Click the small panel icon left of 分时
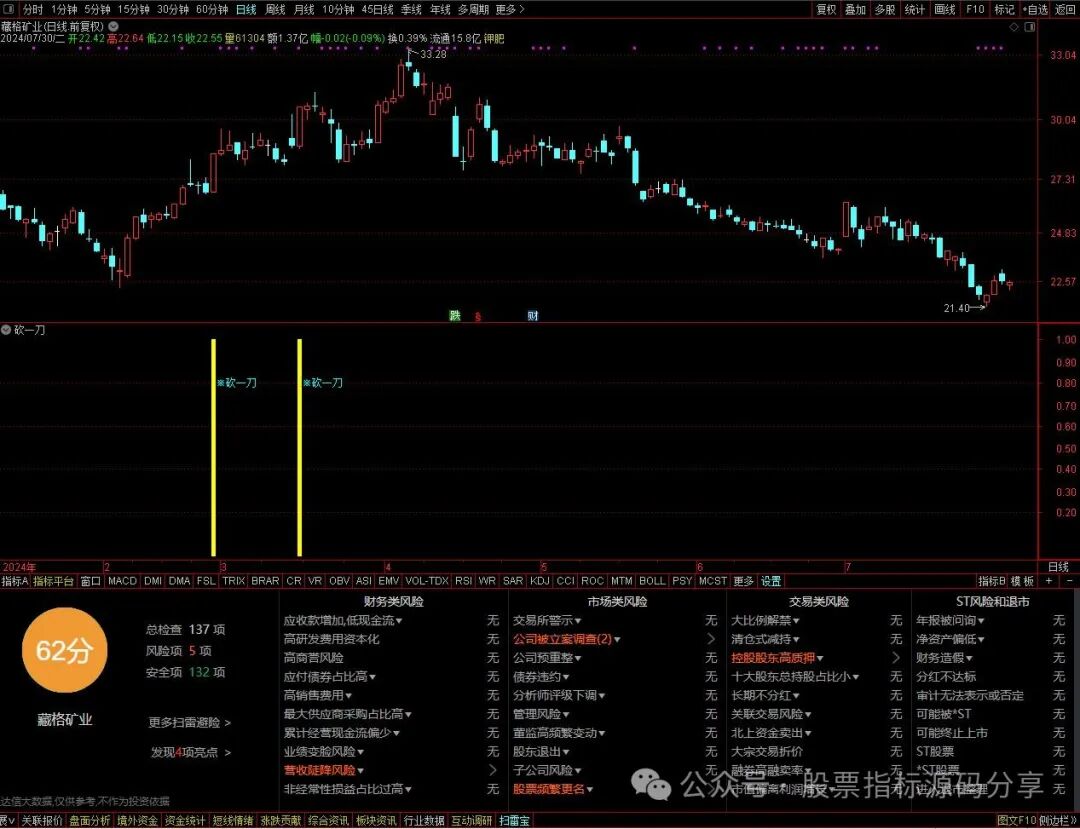1080x829 pixels. pyautogui.click(x=10, y=10)
